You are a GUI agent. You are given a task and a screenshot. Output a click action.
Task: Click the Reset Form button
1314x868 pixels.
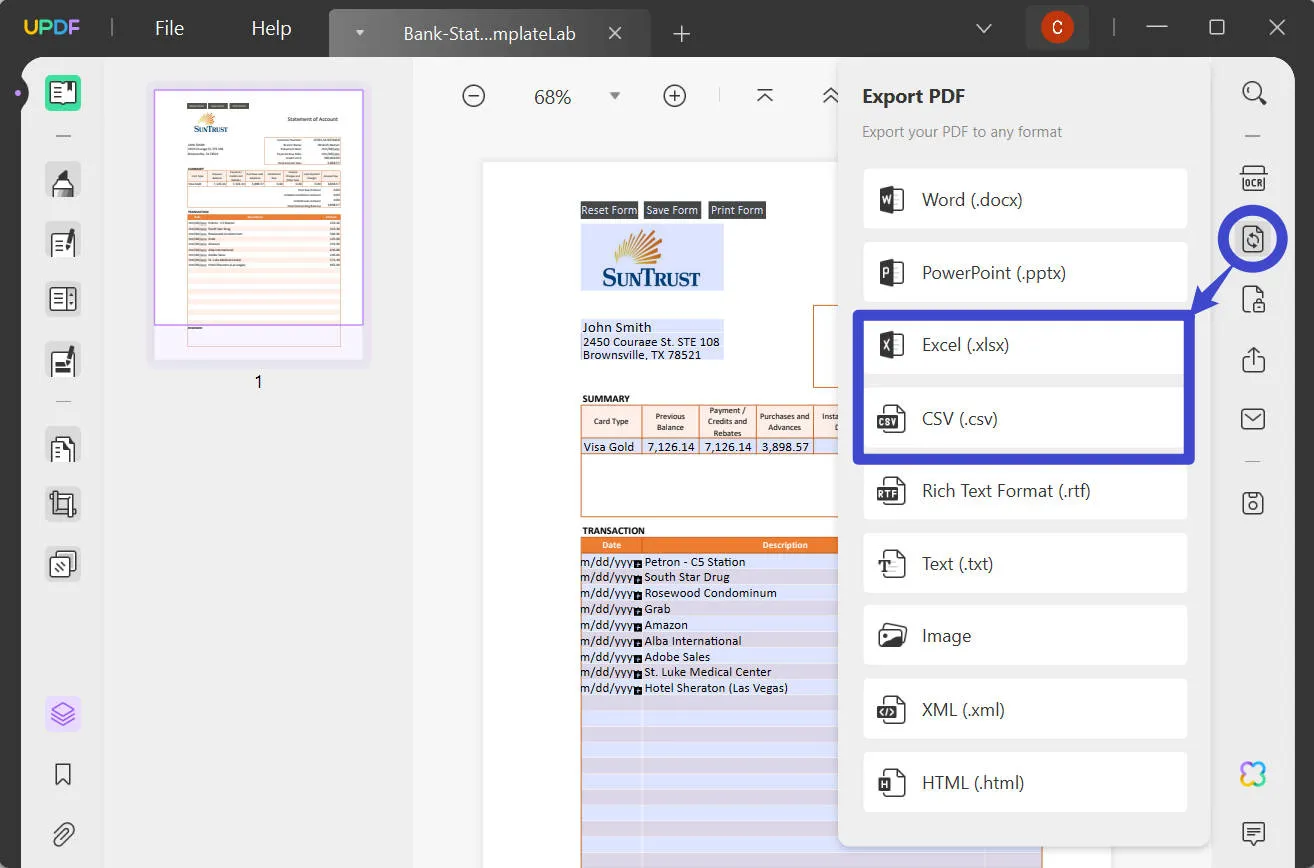[x=609, y=210]
